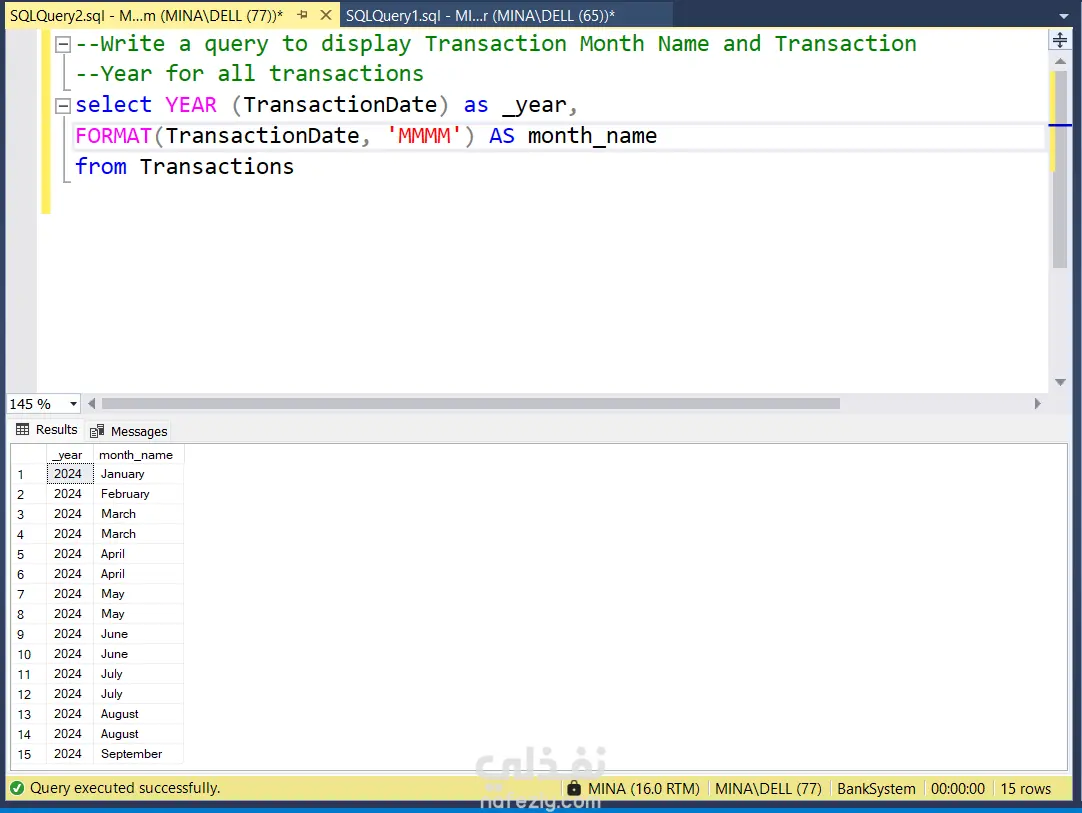Open the tab list dropdown arrow
This screenshot has height=813, width=1082.
[1063, 16]
